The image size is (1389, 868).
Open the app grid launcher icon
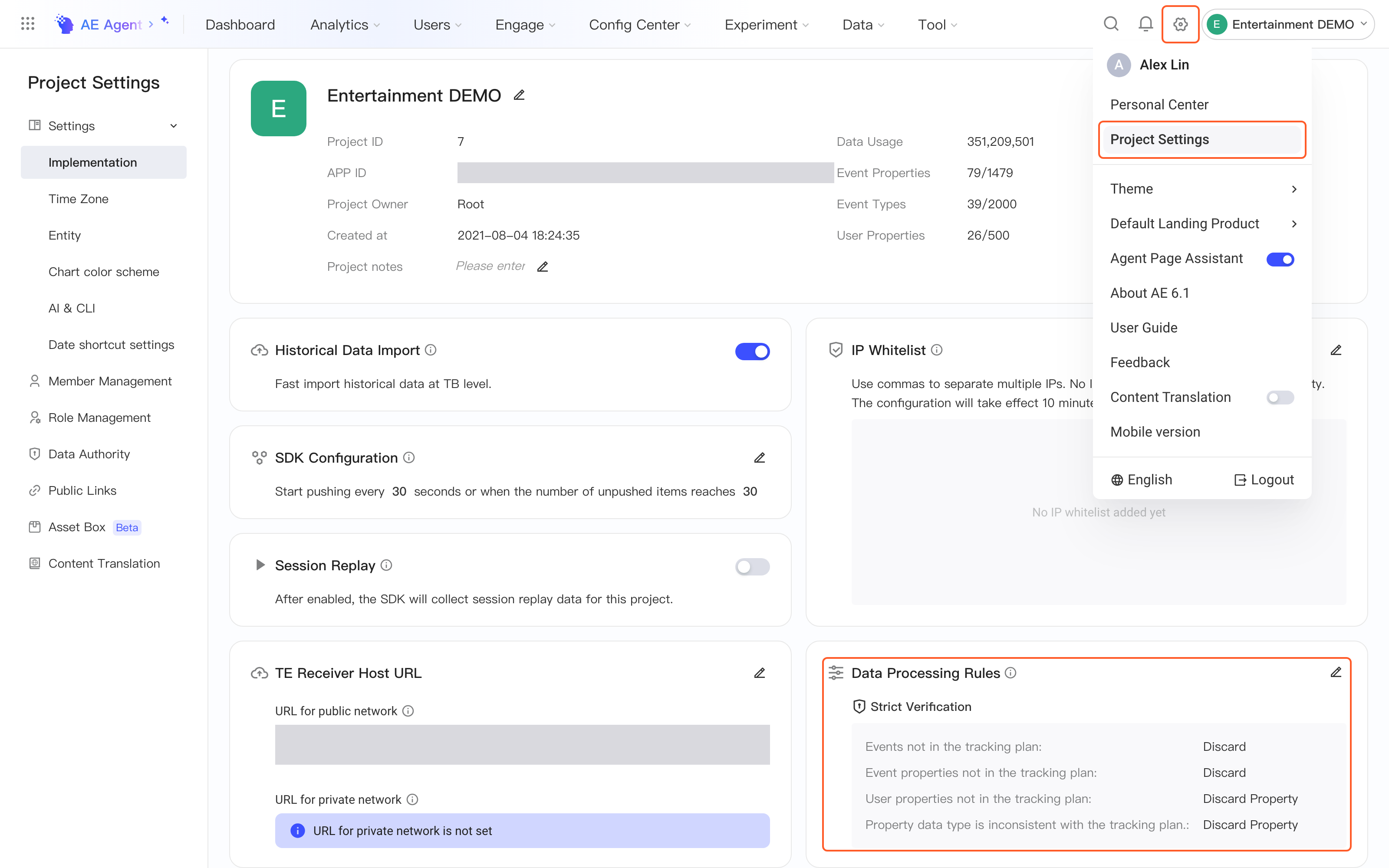[27, 24]
